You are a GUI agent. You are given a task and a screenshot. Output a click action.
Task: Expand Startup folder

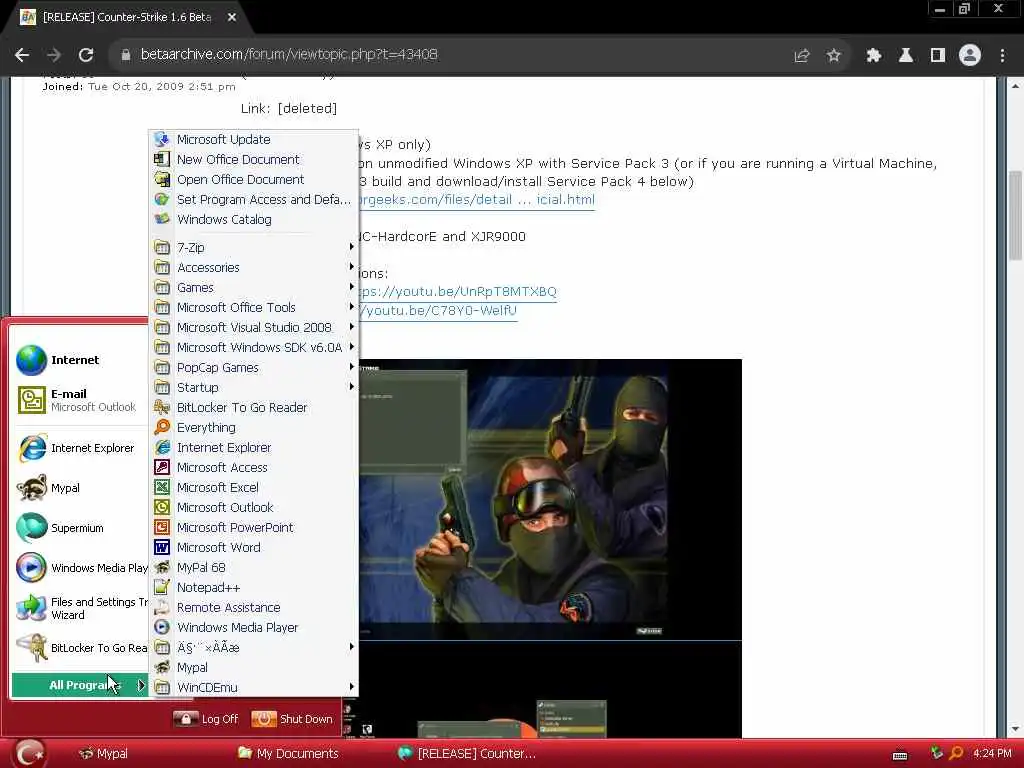253,387
